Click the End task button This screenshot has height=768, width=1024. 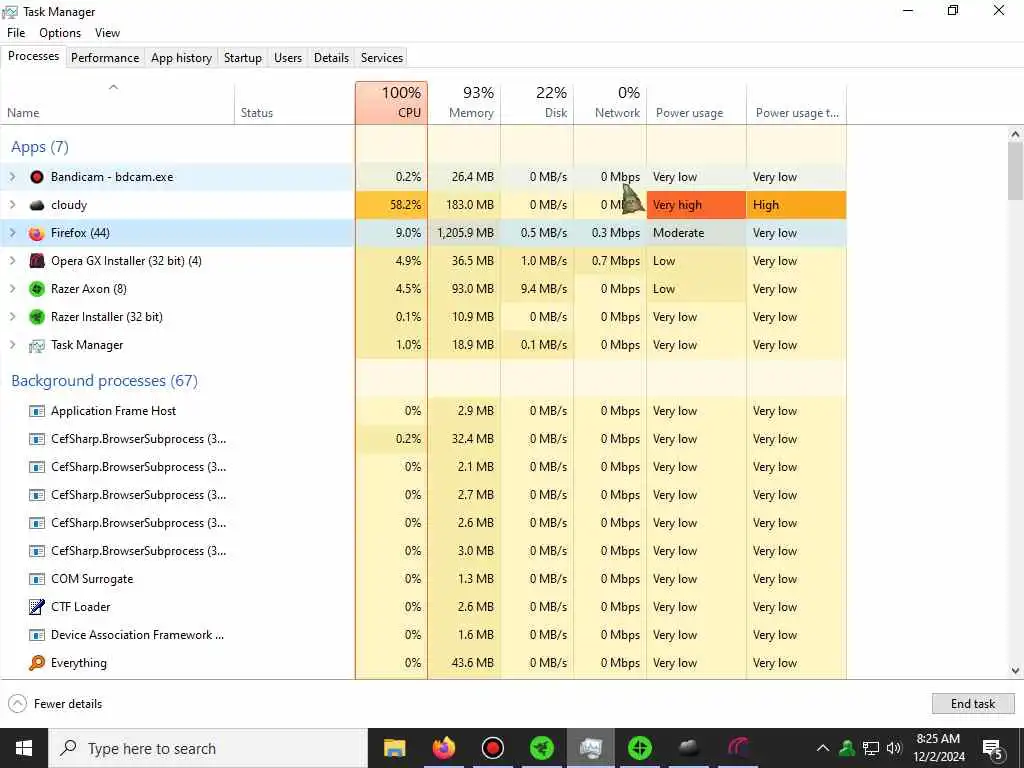973,703
